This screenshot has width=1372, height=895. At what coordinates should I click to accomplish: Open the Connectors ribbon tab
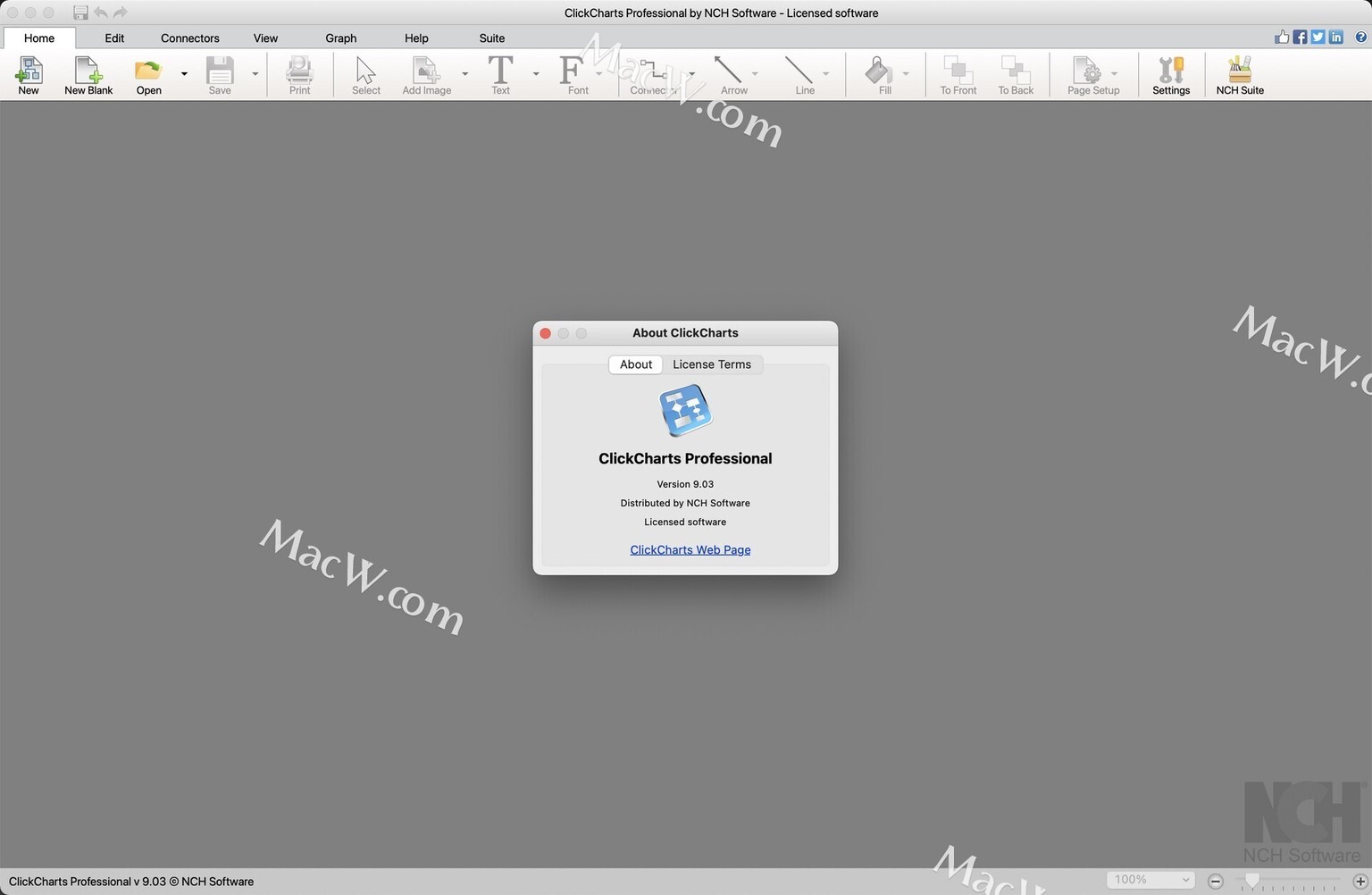[190, 38]
